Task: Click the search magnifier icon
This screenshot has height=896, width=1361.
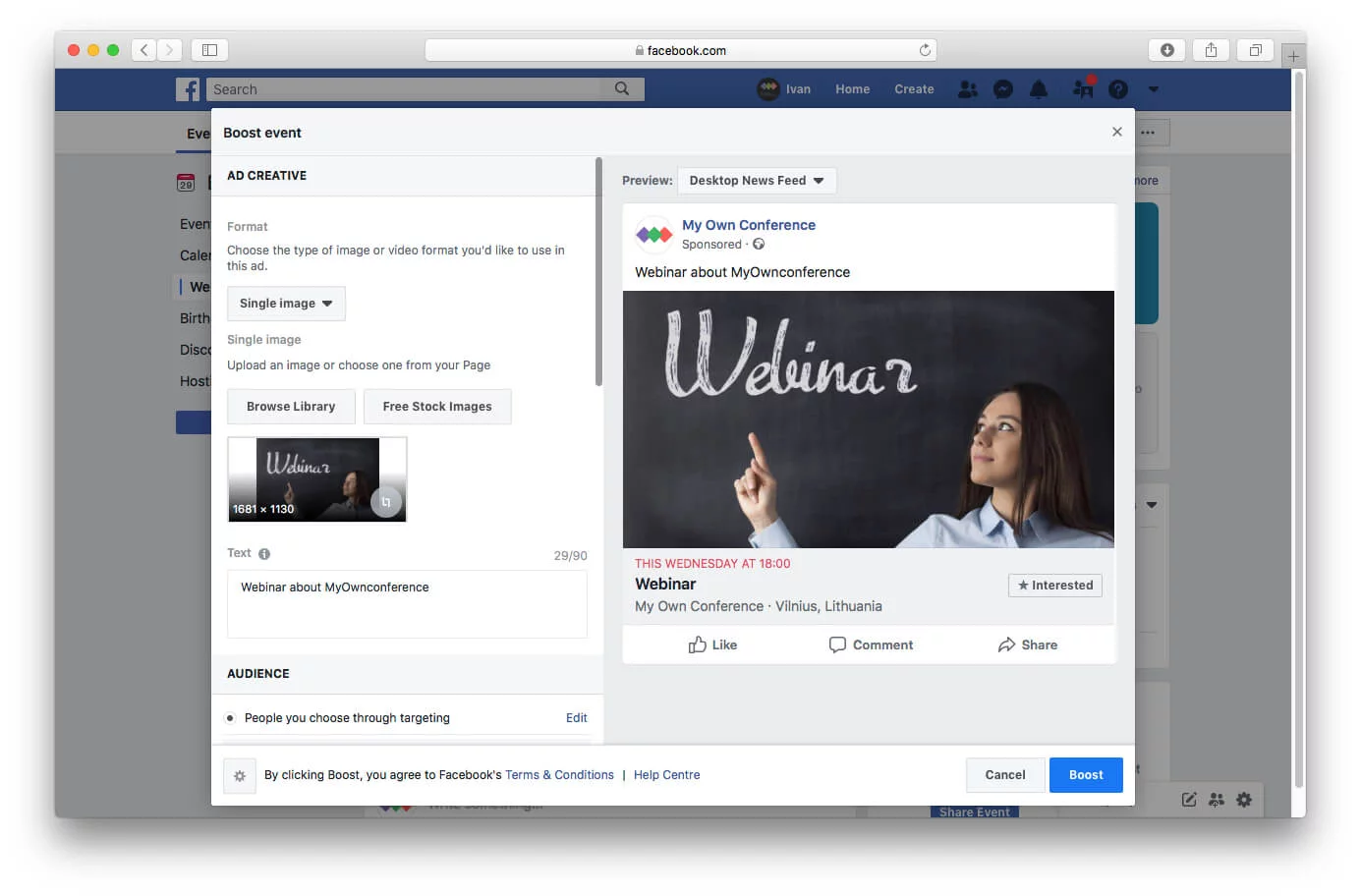Action: pos(621,88)
